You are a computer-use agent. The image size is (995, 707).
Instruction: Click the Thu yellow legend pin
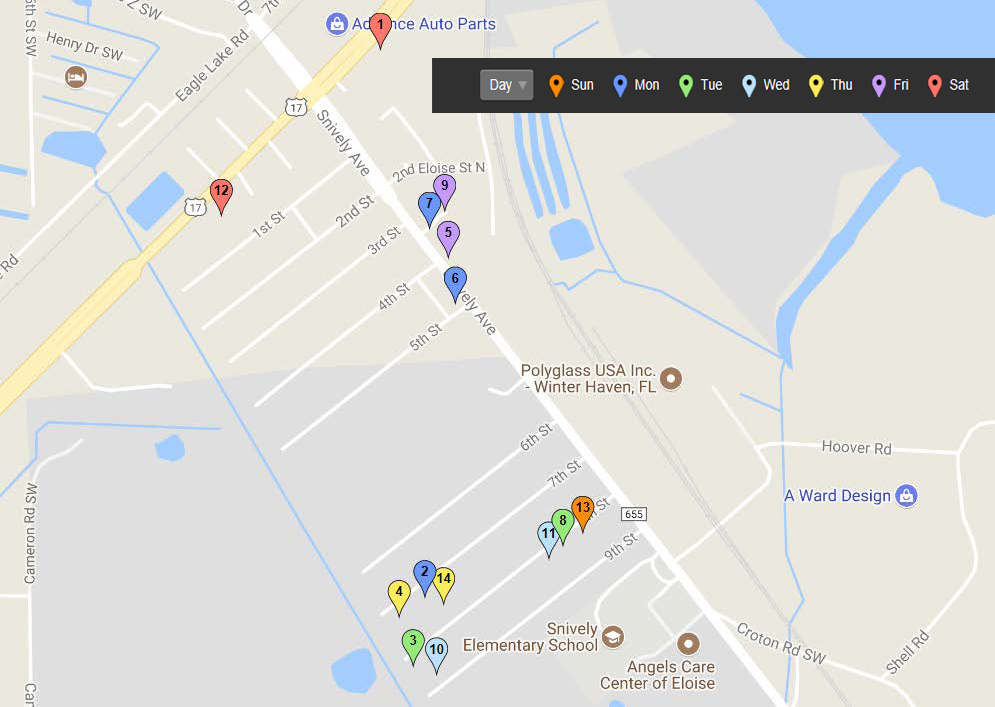815,86
